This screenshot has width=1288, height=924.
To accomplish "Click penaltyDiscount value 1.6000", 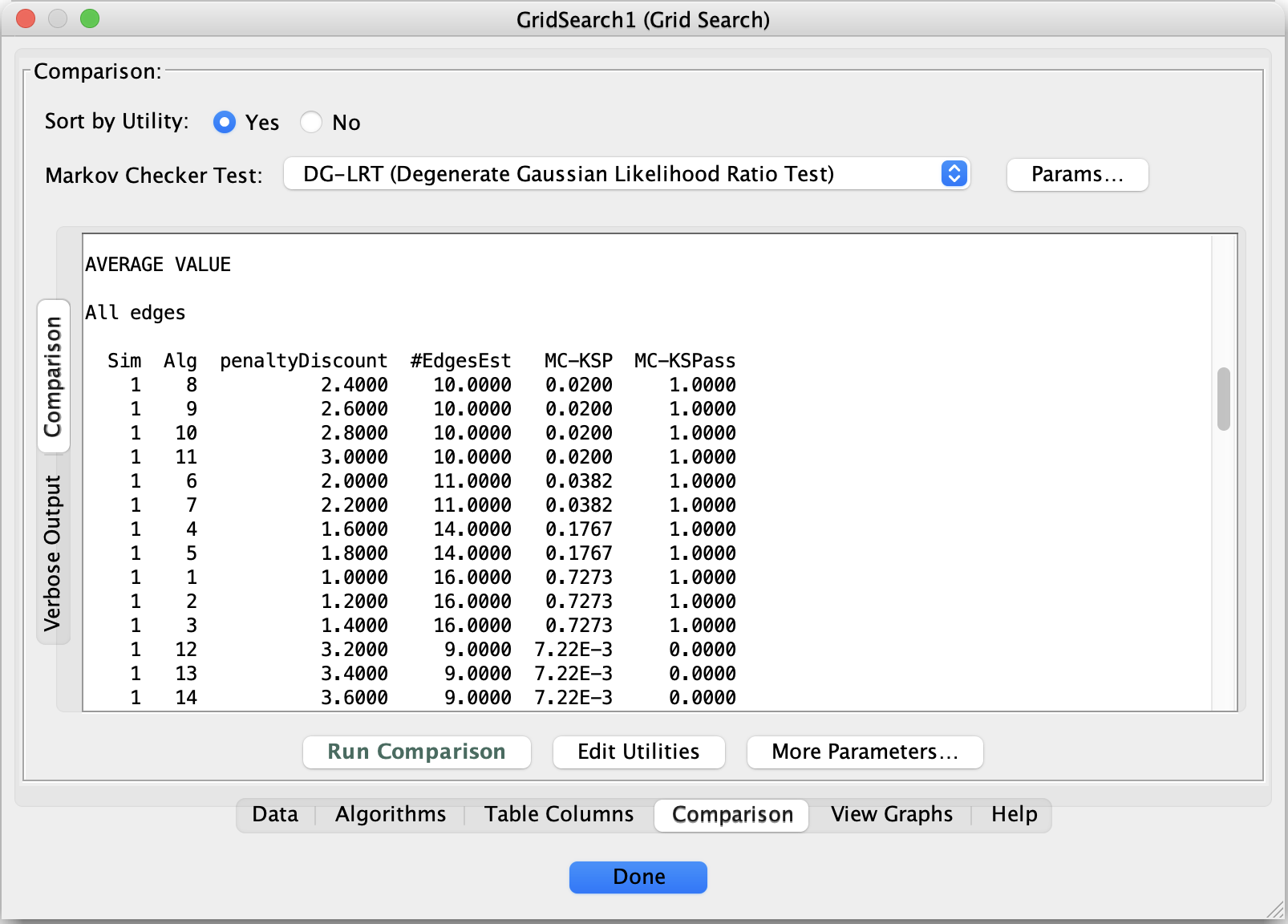I will point(354,529).
